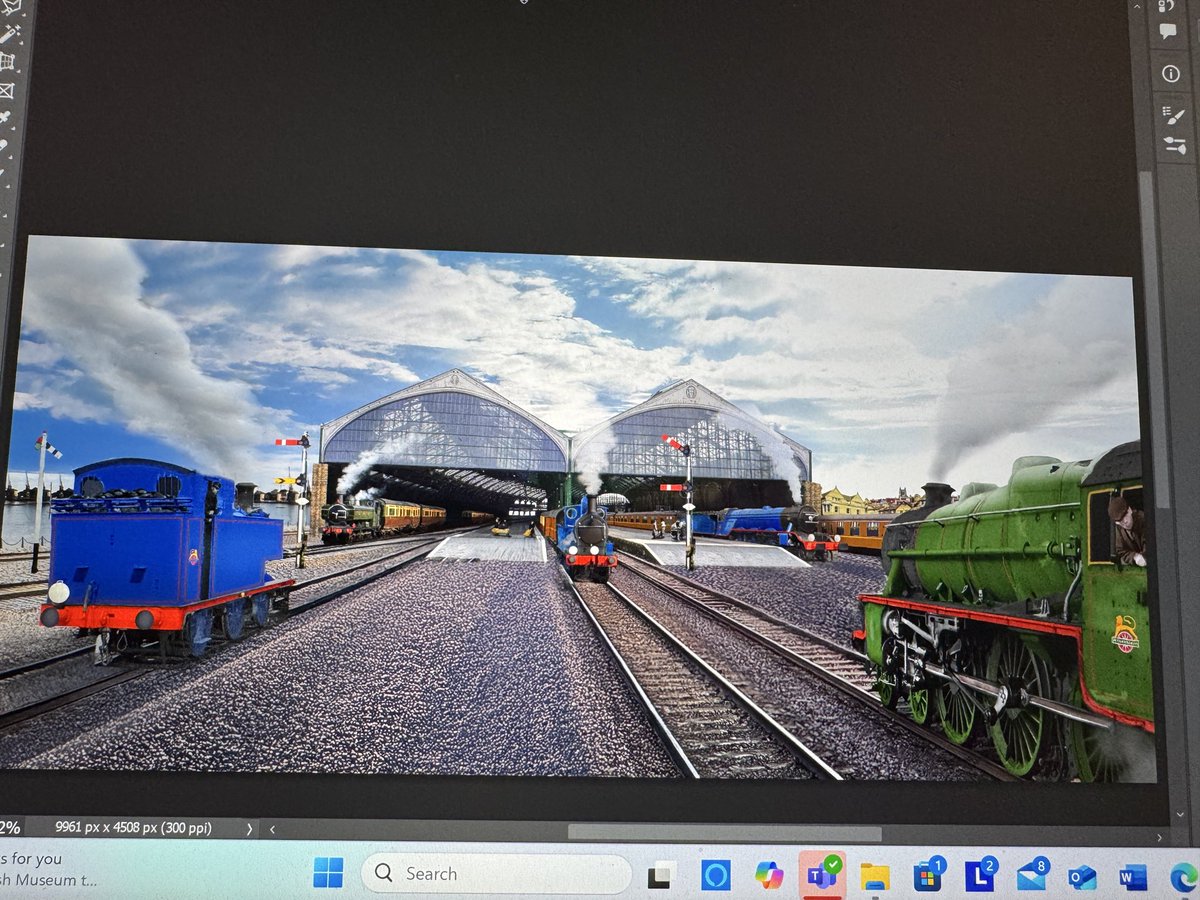
Task: Select the Magic Wand tool
Action: click(x=9, y=34)
